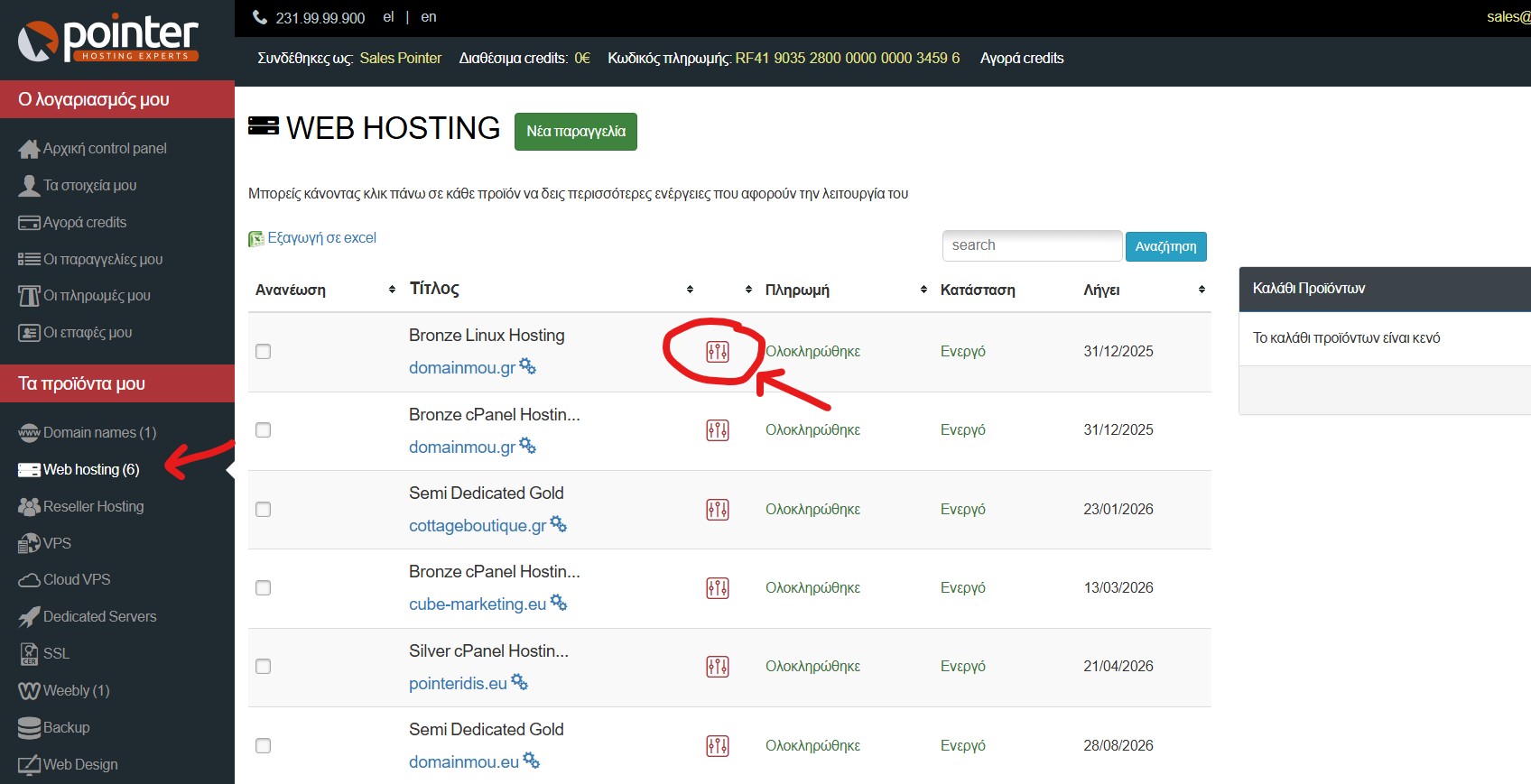Screen dimensions: 1531x784
Task: Click the Excel export icon
Action: click(x=256, y=239)
